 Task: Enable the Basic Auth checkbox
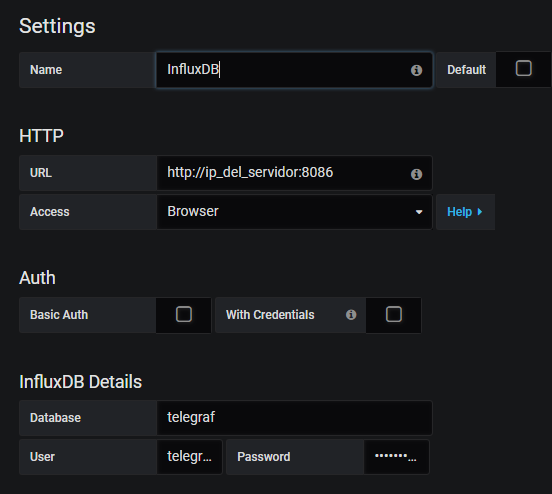pos(184,314)
